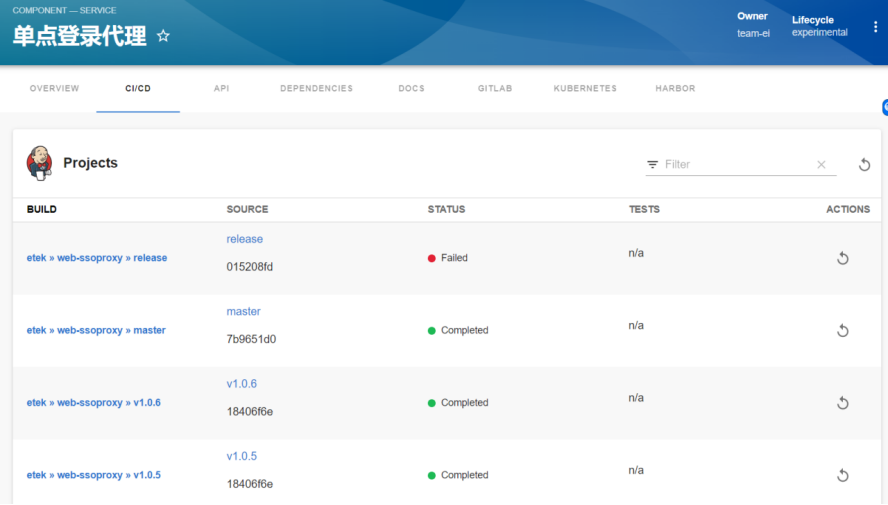Open the GitLab tab
The height and width of the screenshot is (505, 888).
(495, 89)
